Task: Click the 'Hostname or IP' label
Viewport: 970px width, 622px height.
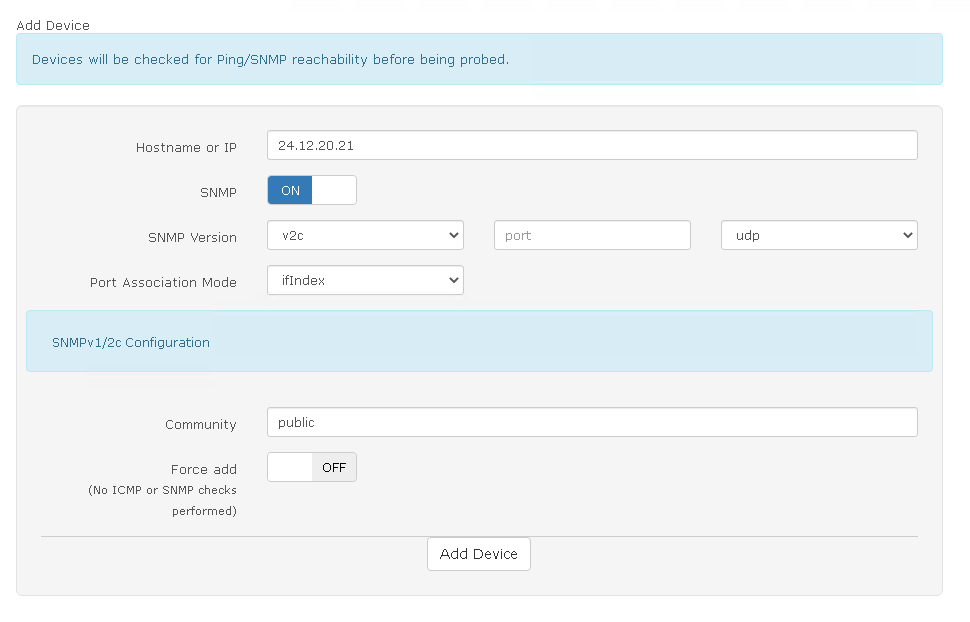Action: point(186,148)
